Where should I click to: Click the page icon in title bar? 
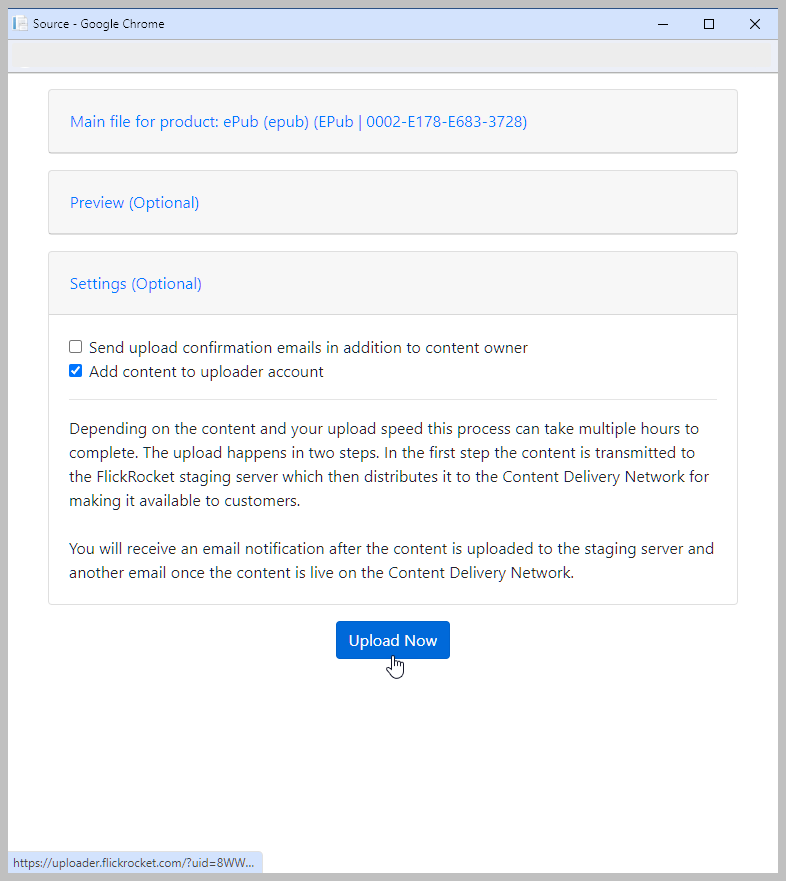(20, 23)
